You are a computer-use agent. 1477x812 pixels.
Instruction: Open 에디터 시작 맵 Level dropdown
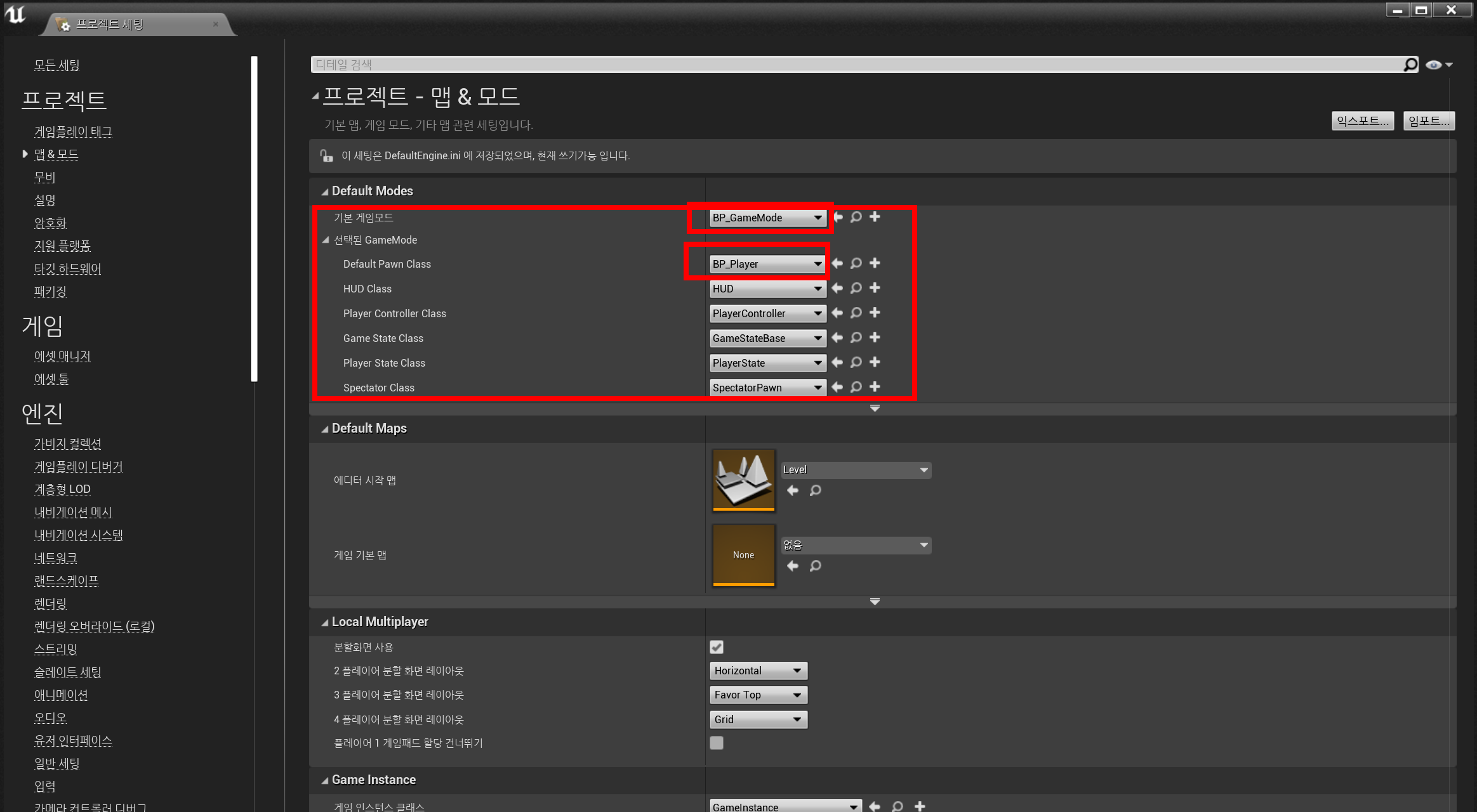[x=856, y=470]
